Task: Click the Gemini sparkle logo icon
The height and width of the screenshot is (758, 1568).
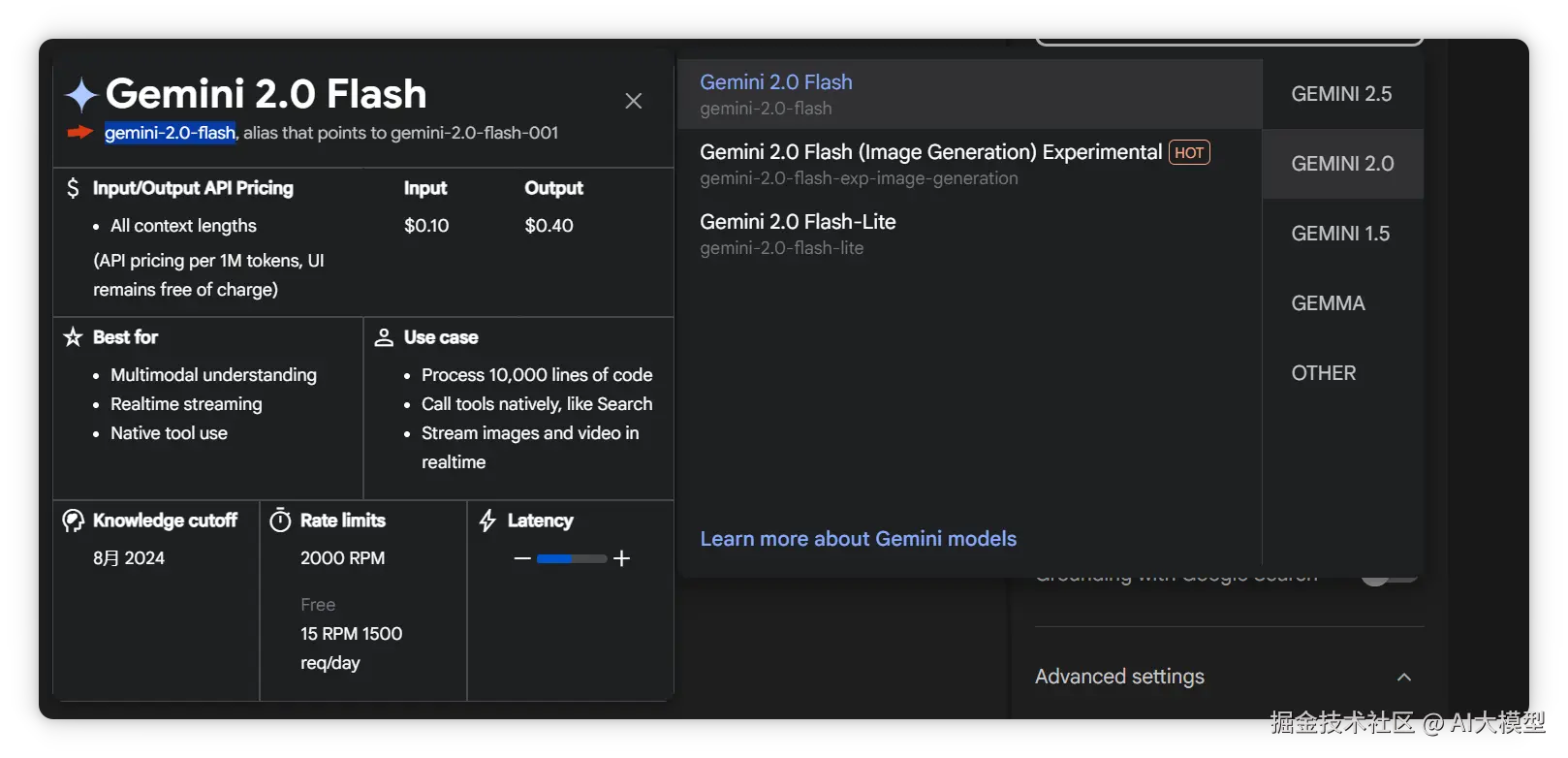Action: [x=81, y=95]
